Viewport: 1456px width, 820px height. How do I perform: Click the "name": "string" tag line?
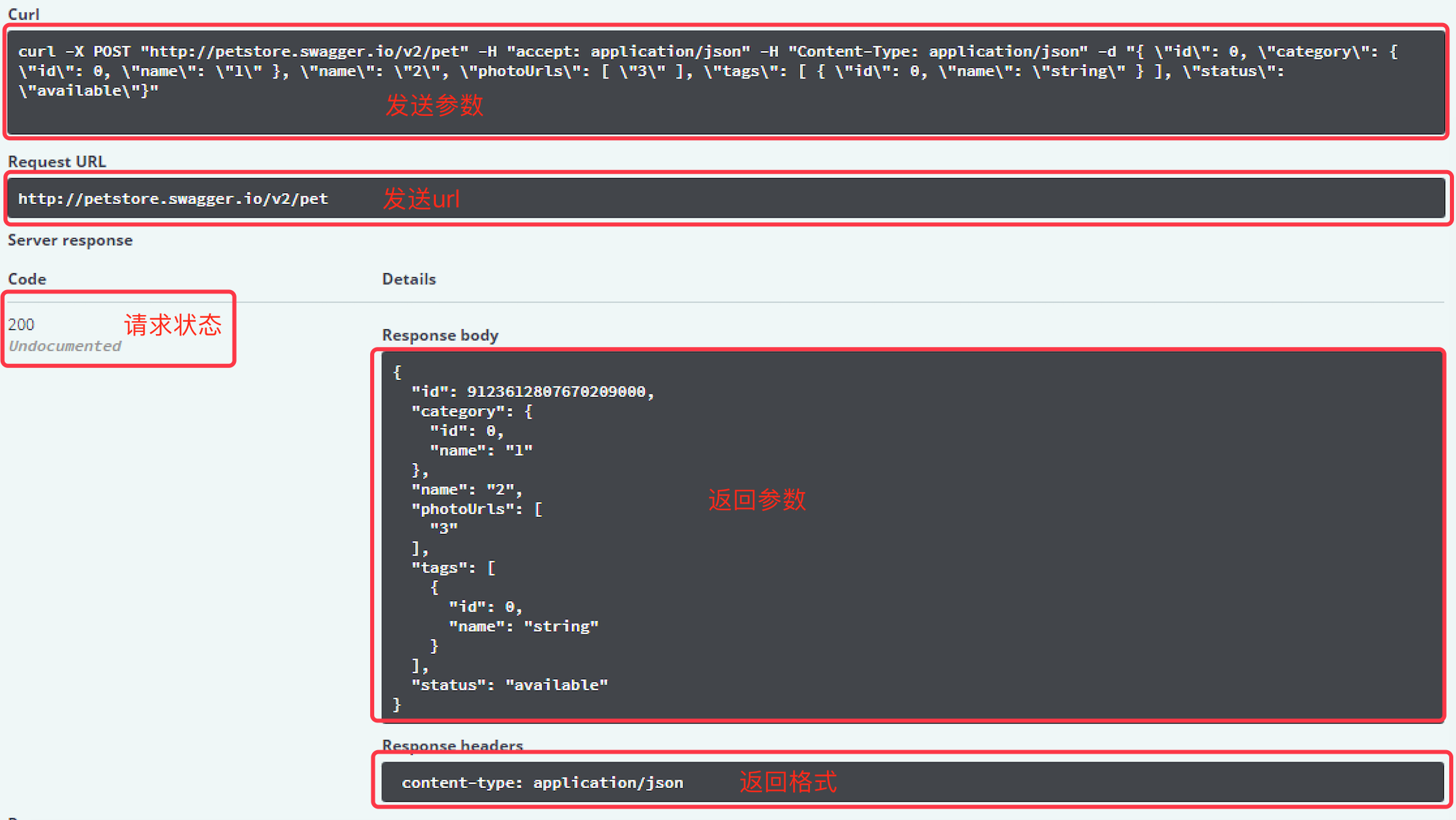pyautogui.click(x=524, y=626)
